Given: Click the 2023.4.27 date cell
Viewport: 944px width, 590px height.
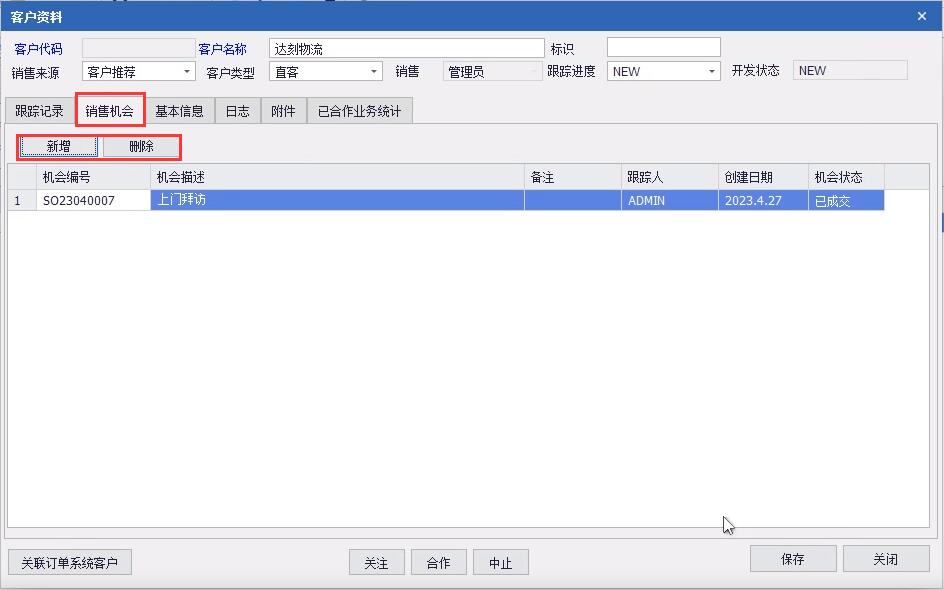Looking at the screenshot, I should [x=763, y=200].
